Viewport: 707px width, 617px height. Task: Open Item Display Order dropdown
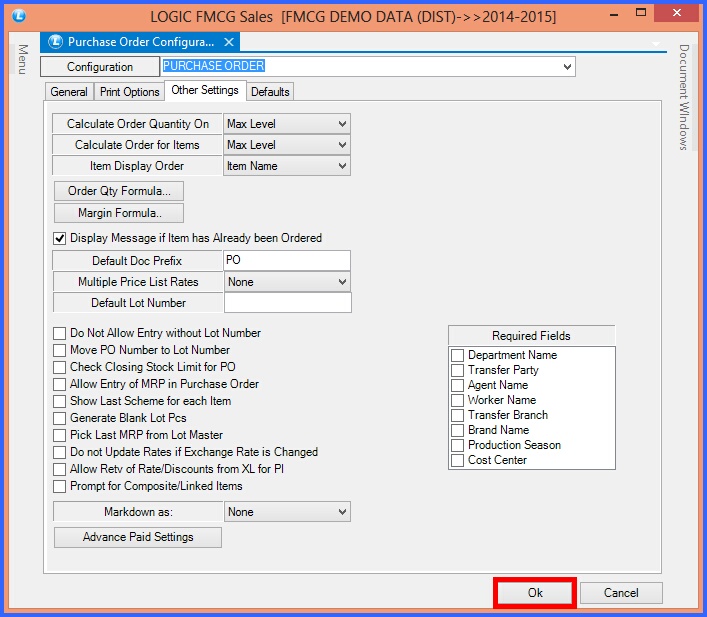coord(342,166)
